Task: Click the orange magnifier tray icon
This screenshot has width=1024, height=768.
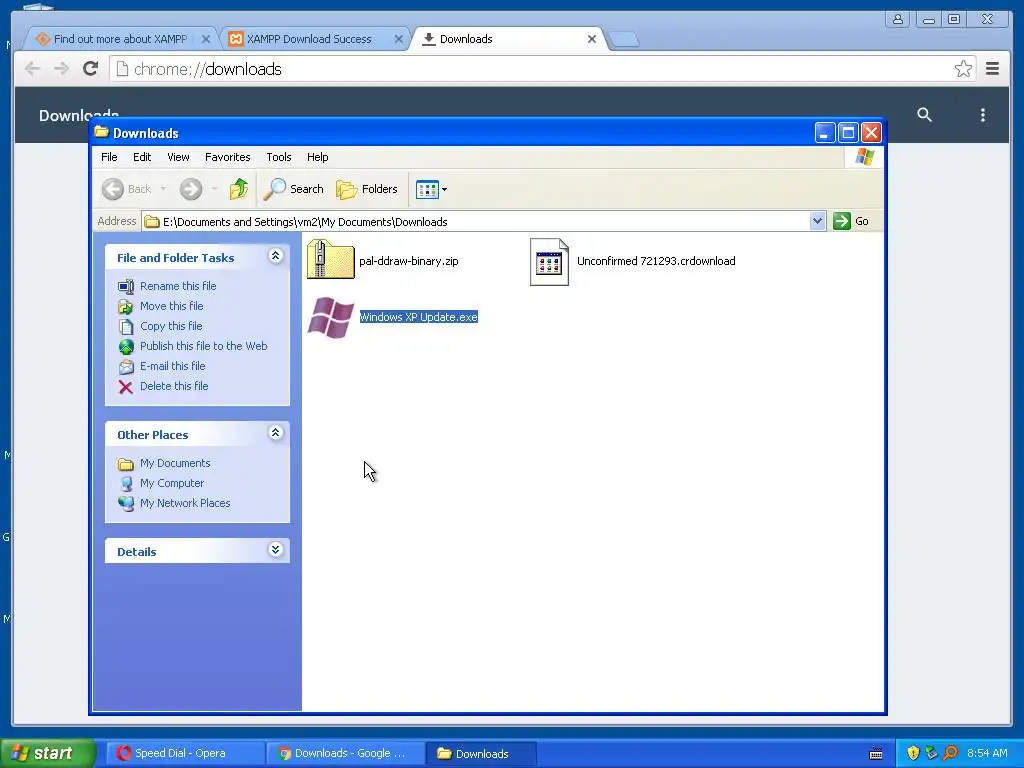Action: (951, 753)
